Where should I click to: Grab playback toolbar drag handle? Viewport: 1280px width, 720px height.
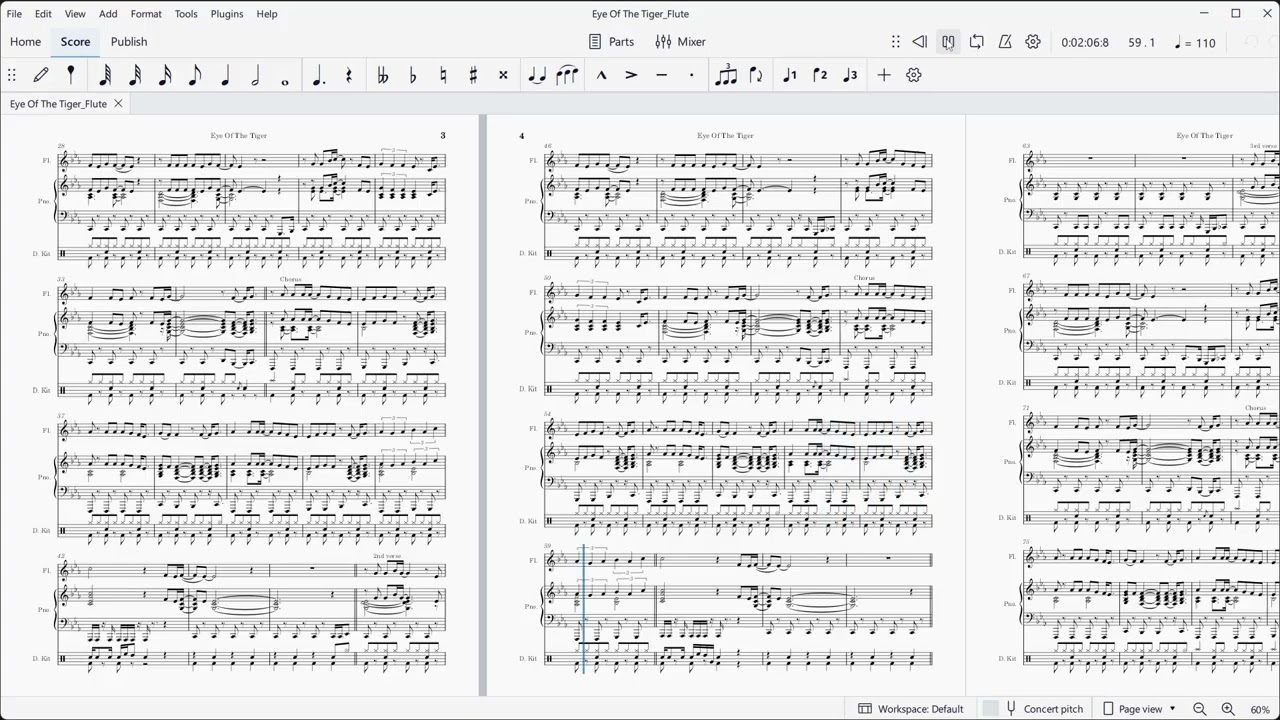tap(896, 42)
